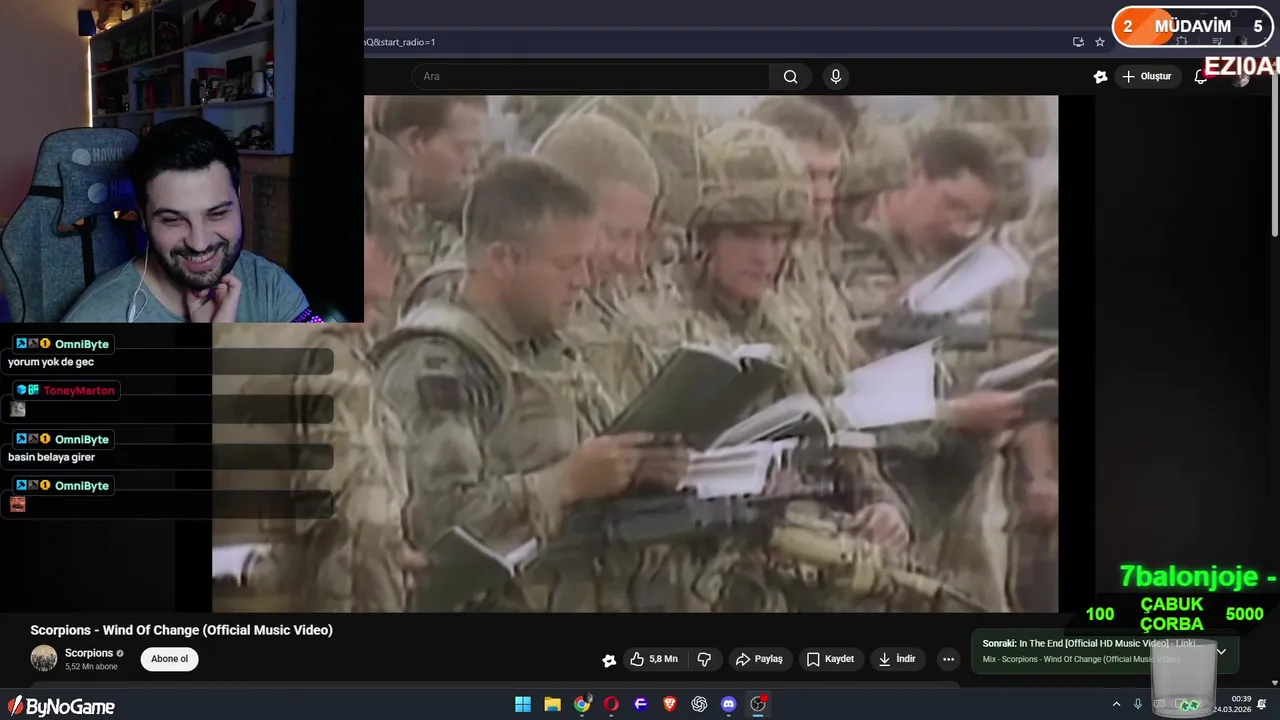1280x720 pixels.
Task: Open YouTube notifications bell
Action: tap(1201, 77)
